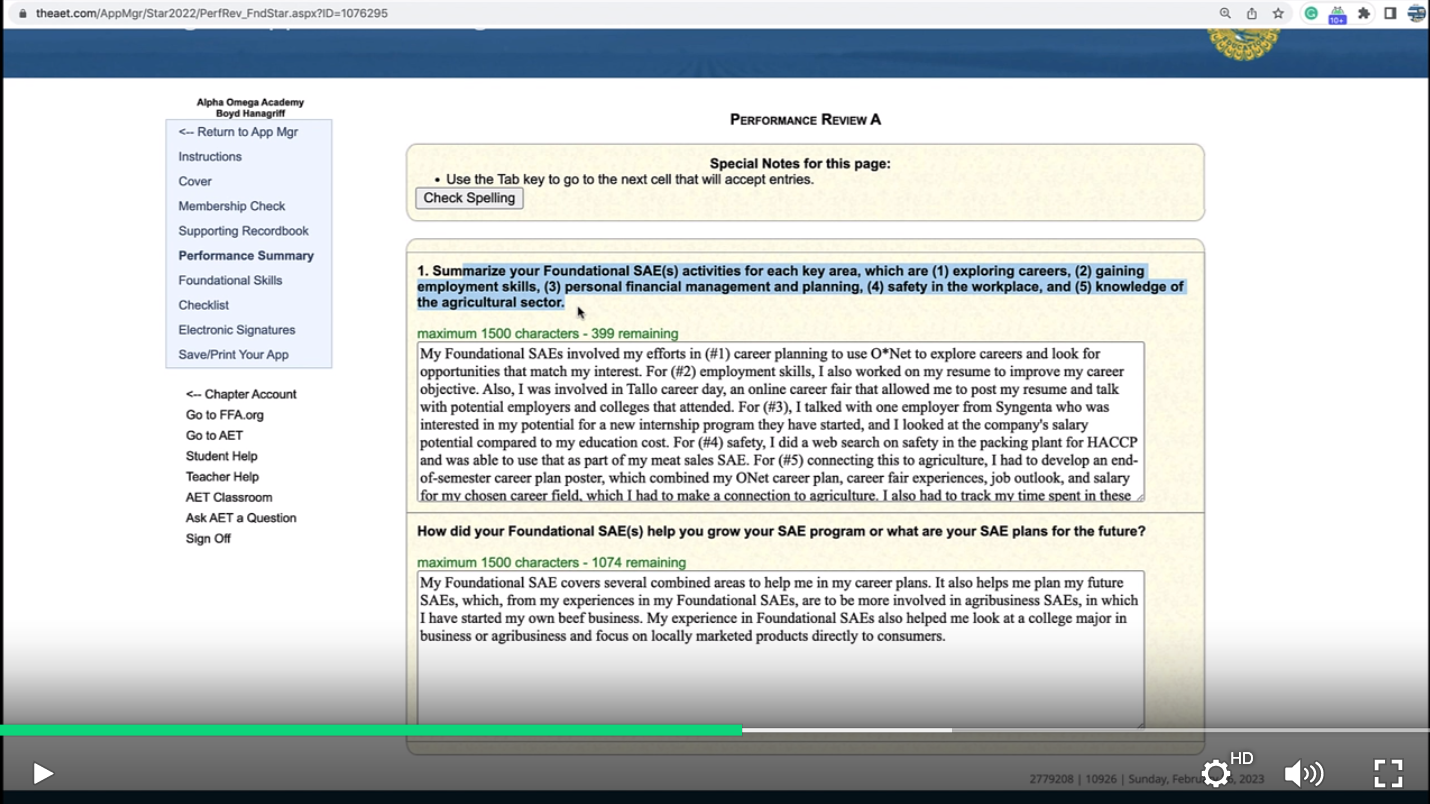Click the 'Alpha Omega Academy' name text
Viewport: 1430px width, 804px height.
pos(250,102)
